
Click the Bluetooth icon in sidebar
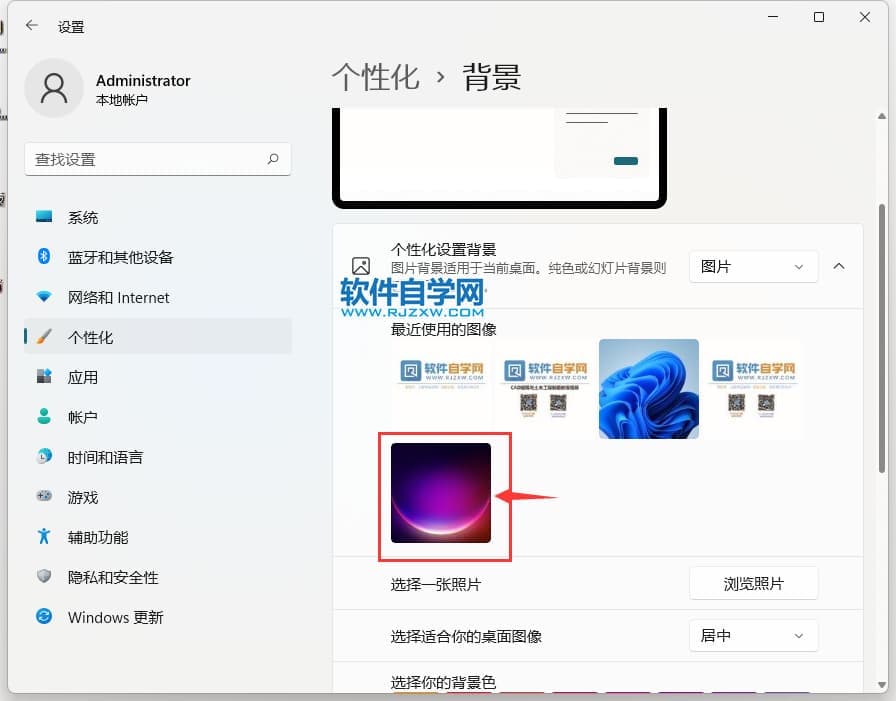point(44,257)
